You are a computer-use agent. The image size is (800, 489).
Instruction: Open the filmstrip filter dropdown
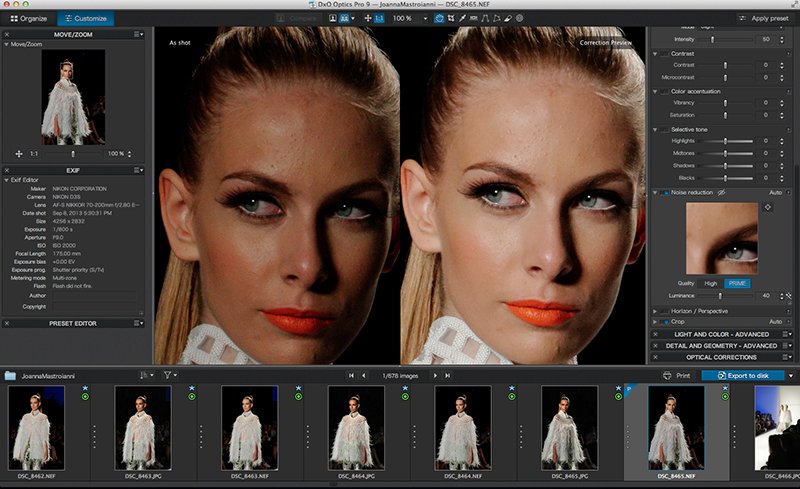170,375
